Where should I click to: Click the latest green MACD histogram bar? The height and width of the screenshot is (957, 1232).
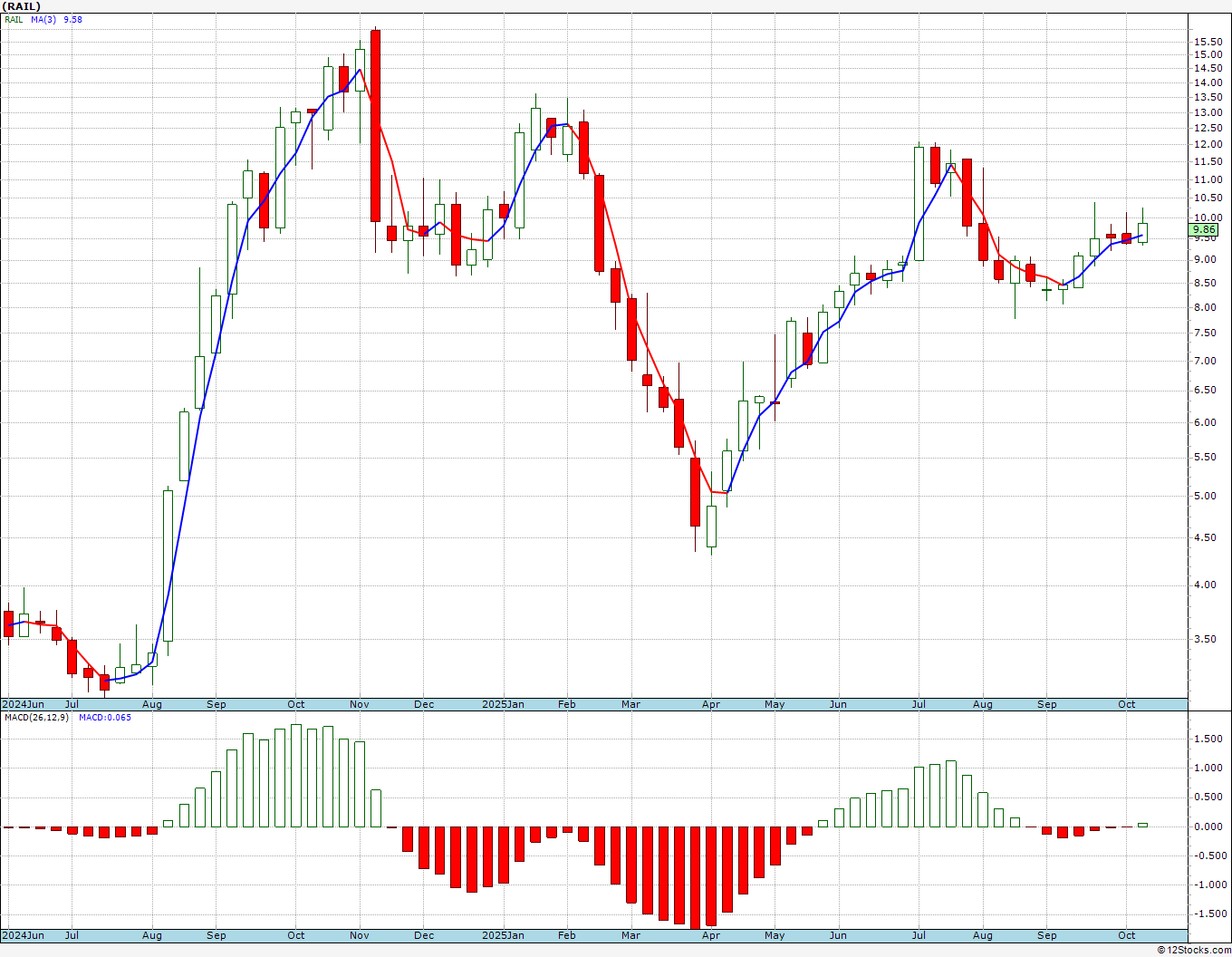(x=1143, y=825)
